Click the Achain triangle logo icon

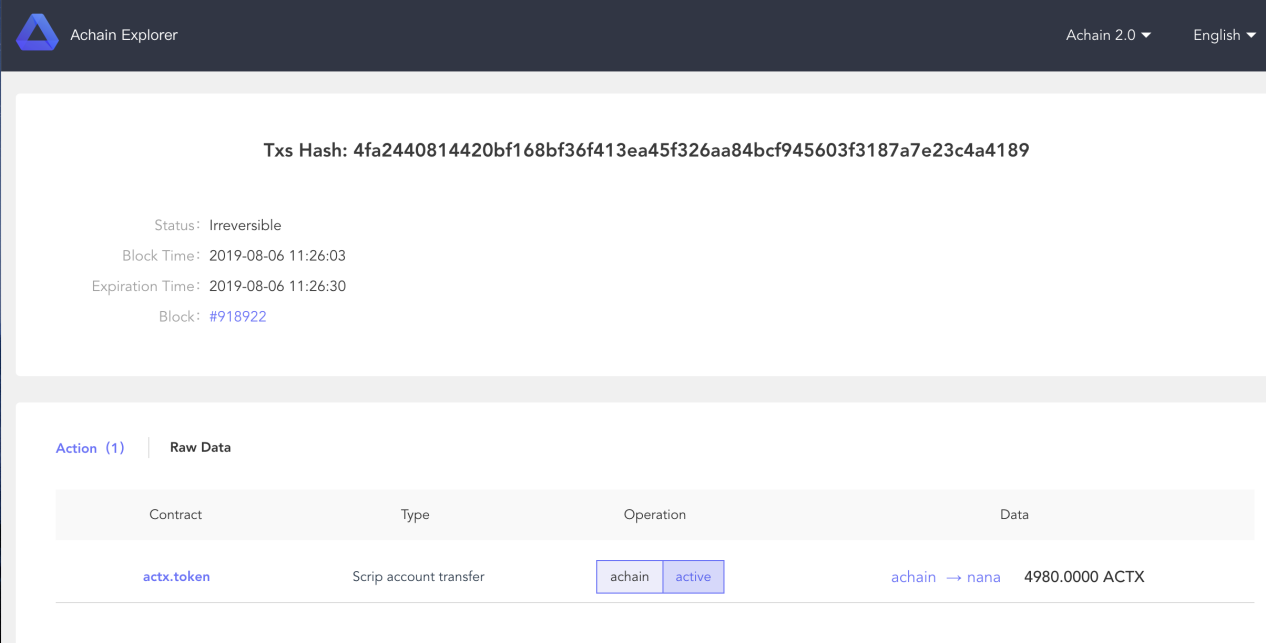(37, 34)
